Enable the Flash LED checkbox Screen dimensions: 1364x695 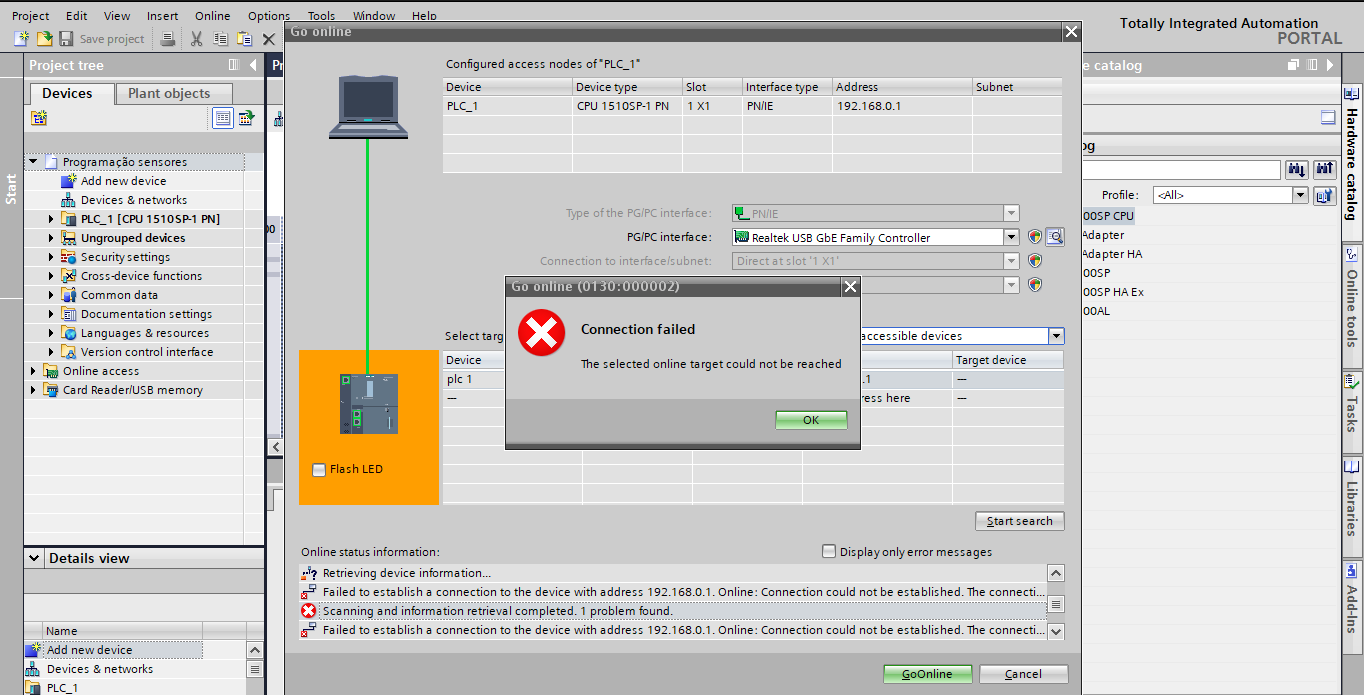point(319,470)
